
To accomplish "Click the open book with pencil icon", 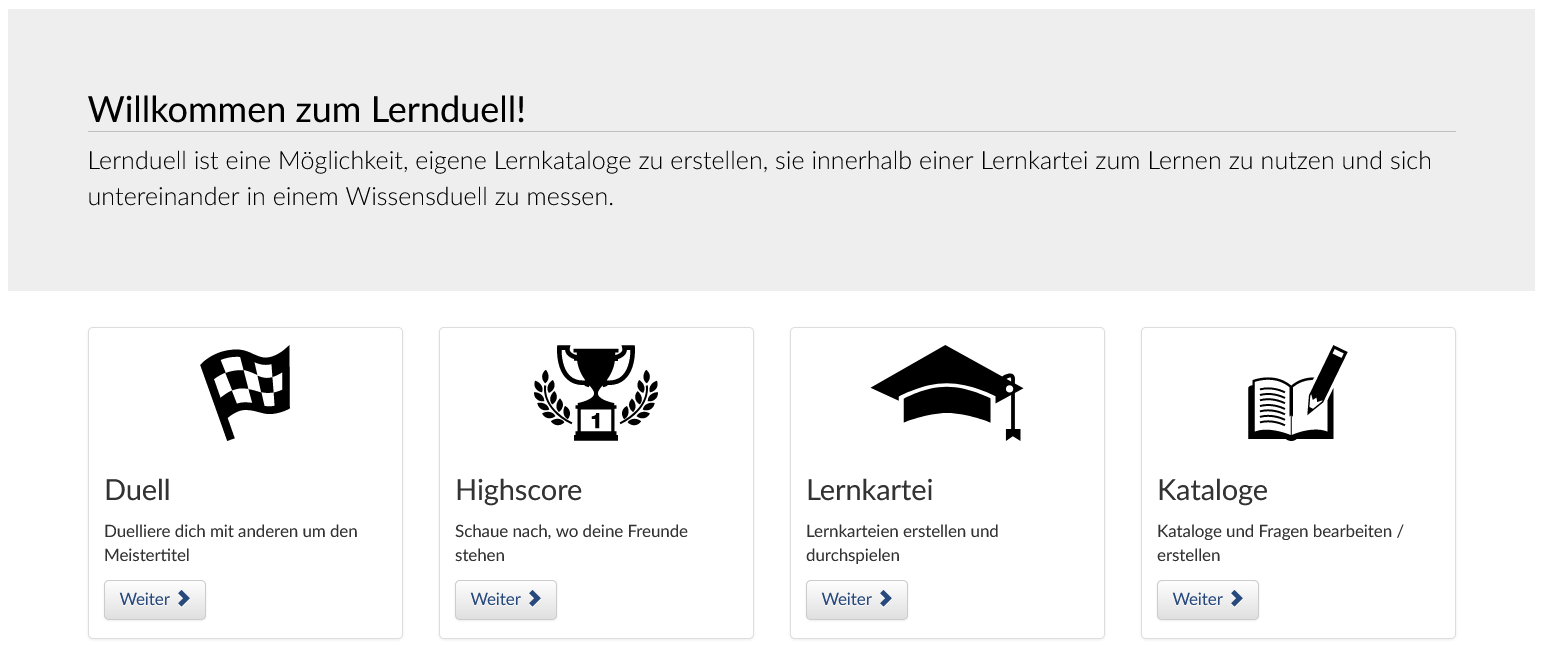I will [x=1297, y=392].
